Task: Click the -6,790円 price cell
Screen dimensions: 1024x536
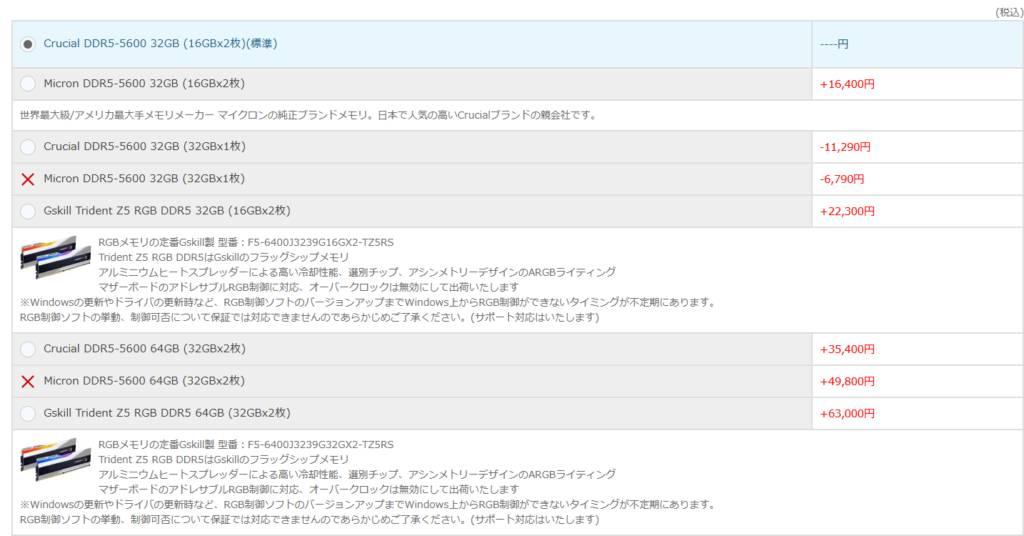Action: click(x=842, y=179)
